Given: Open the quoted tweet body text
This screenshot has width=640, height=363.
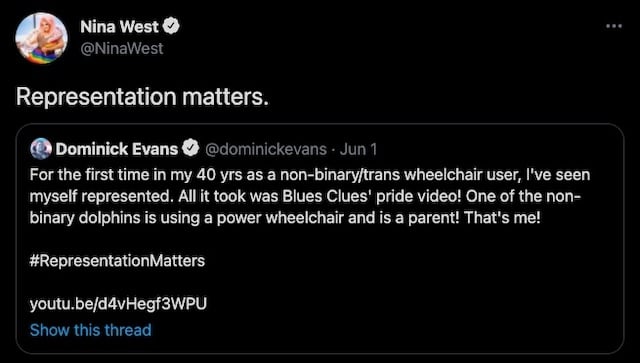Looking at the screenshot, I should click(x=310, y=196).
